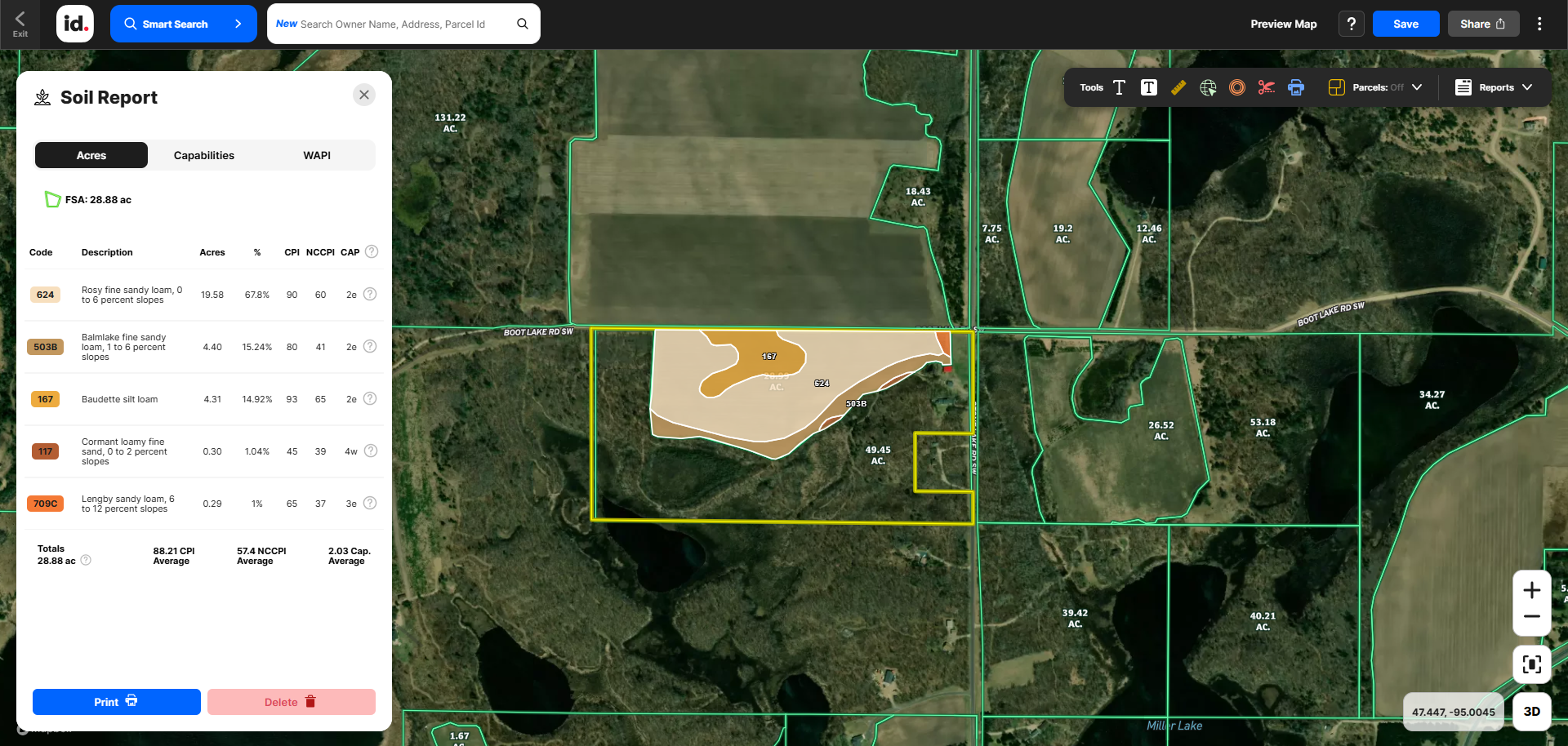Select the globe map selection tool

pyautogui.click(x=1209, y=87)
